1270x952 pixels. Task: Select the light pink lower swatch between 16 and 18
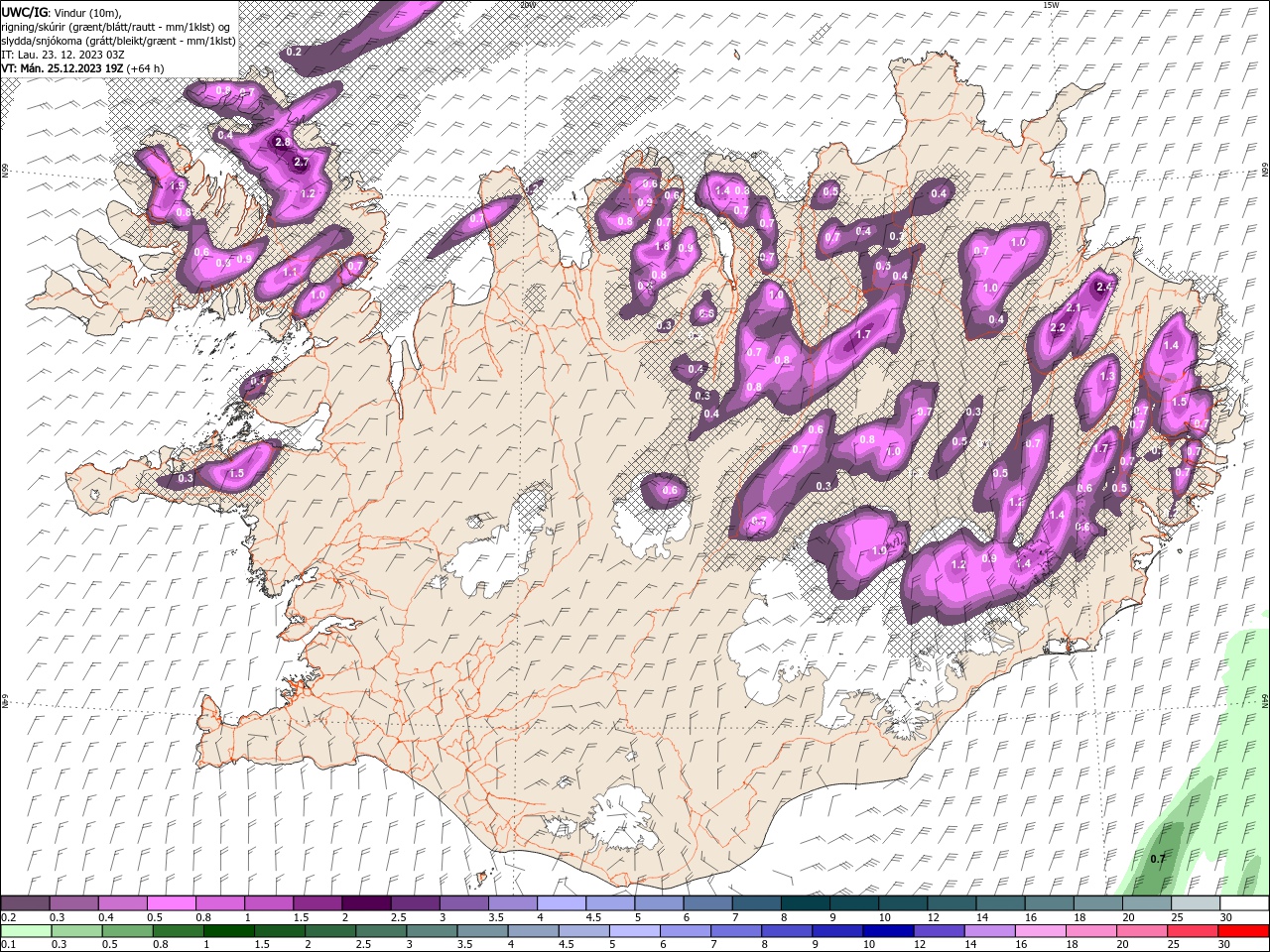(1040, 931)
